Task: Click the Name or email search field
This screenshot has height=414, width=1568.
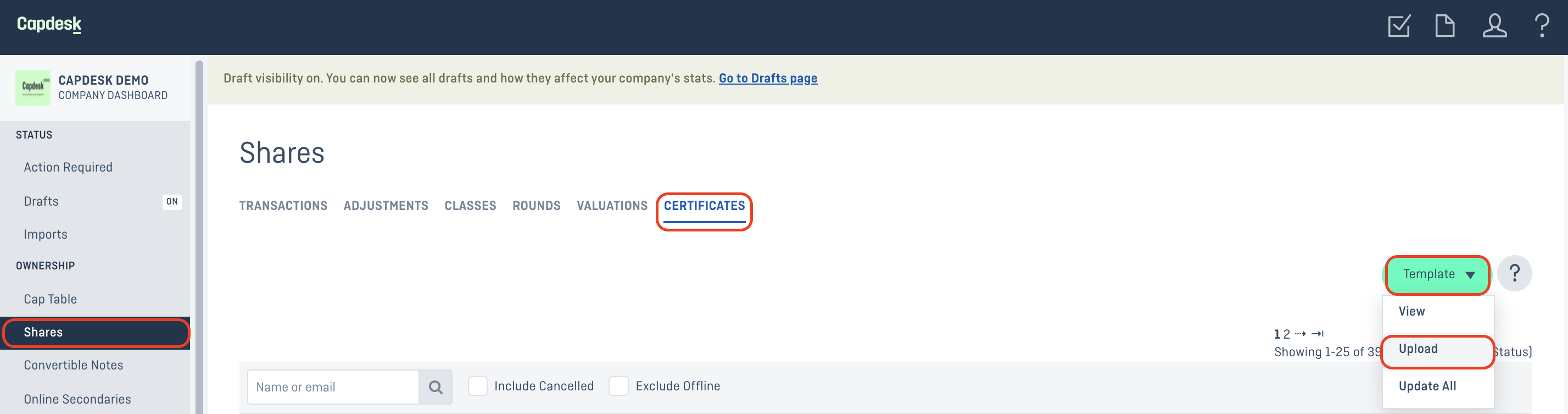Action: tap(333, 387)
